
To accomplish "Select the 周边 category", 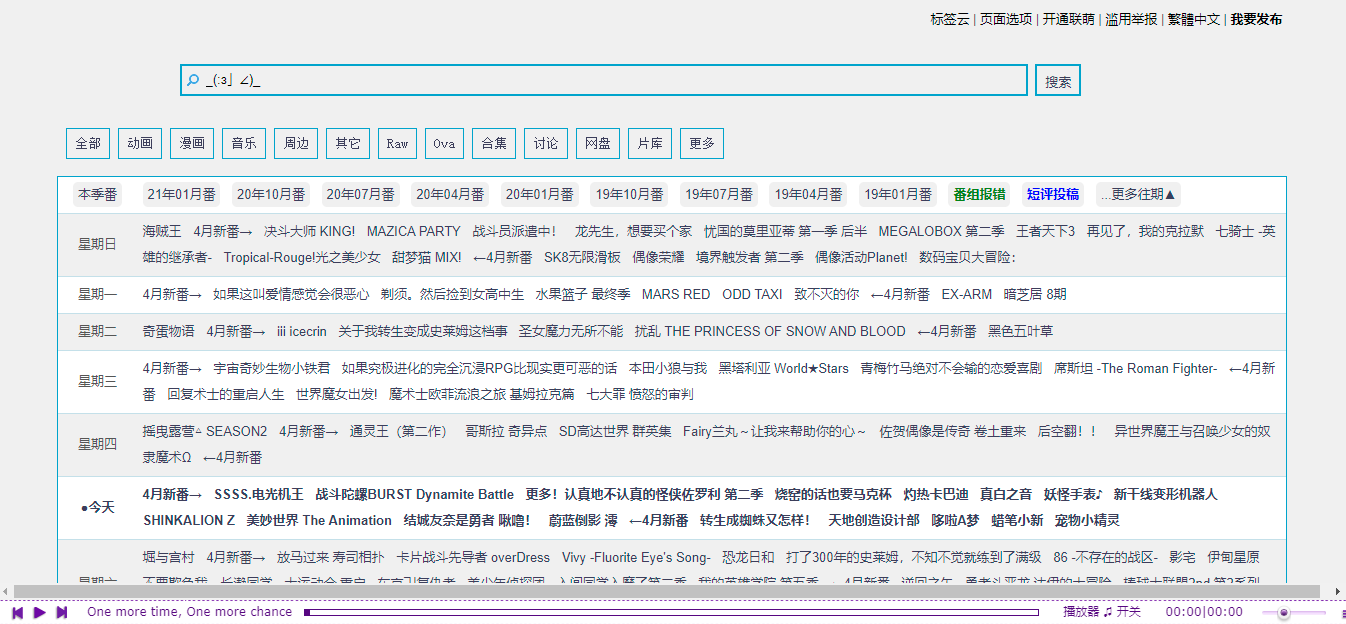I will [296, 143].
